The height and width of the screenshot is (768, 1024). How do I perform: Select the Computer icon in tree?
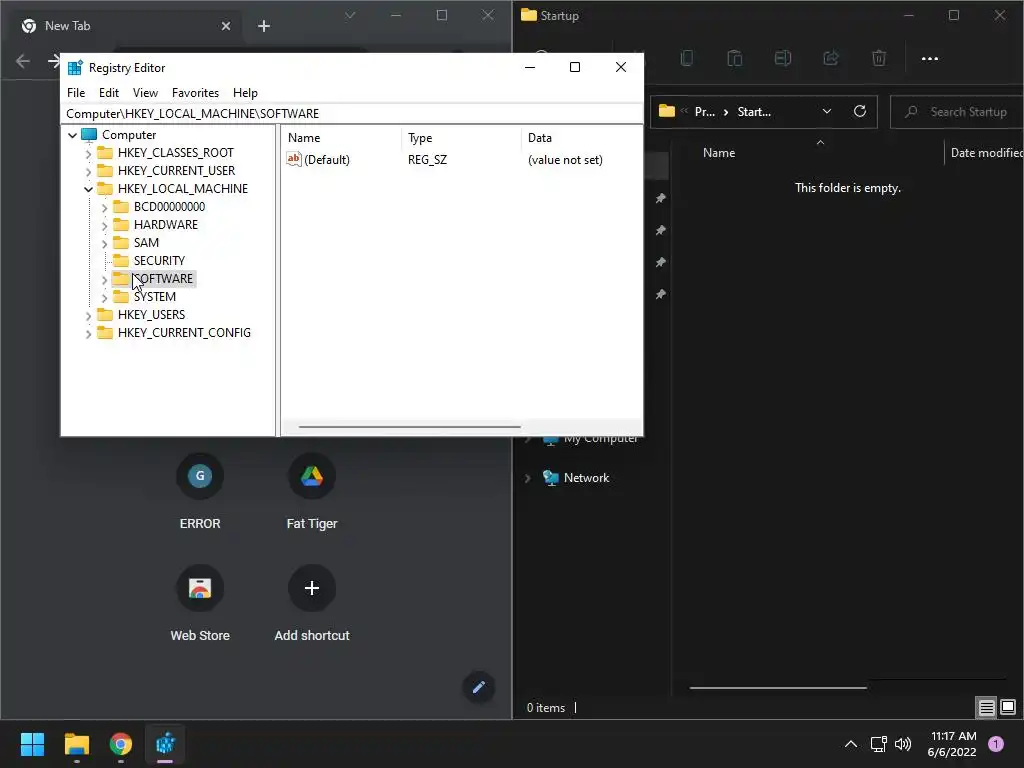(89, 135)
